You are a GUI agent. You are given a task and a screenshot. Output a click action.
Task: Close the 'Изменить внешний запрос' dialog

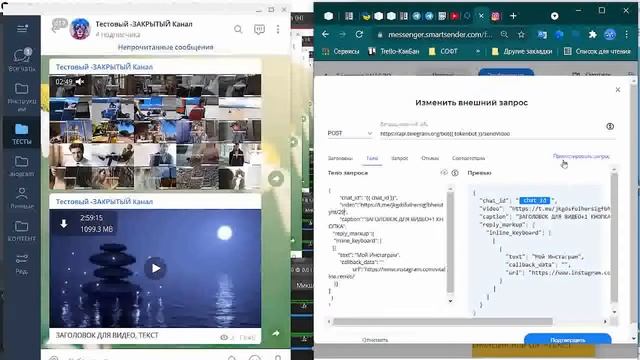(x=618, y=90)
